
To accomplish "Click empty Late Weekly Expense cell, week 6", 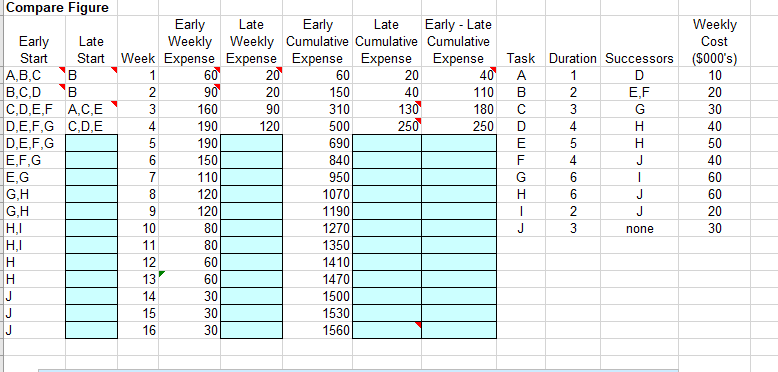I will (x=252, y=160).
